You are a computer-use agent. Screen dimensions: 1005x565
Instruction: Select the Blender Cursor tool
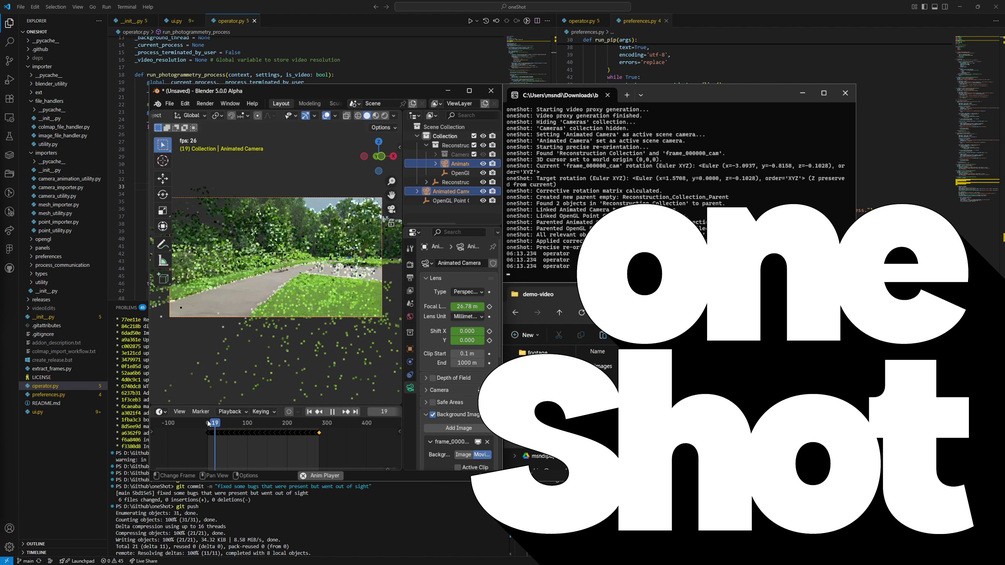[x=162, y=161]
